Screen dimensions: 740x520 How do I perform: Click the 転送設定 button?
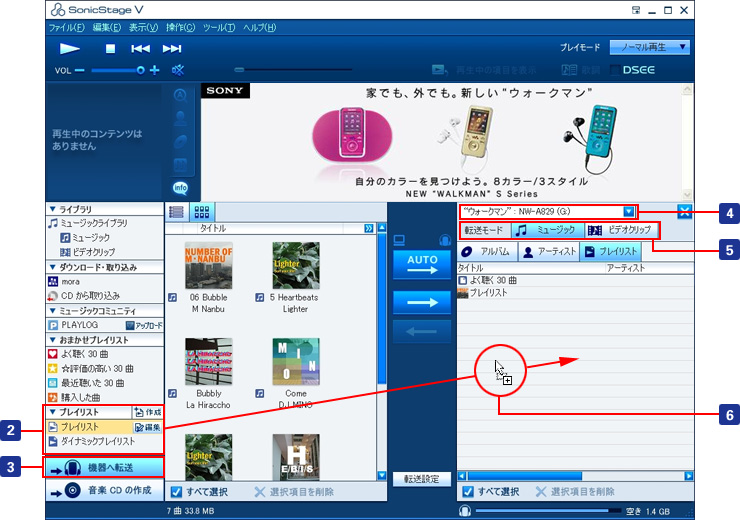420,479
